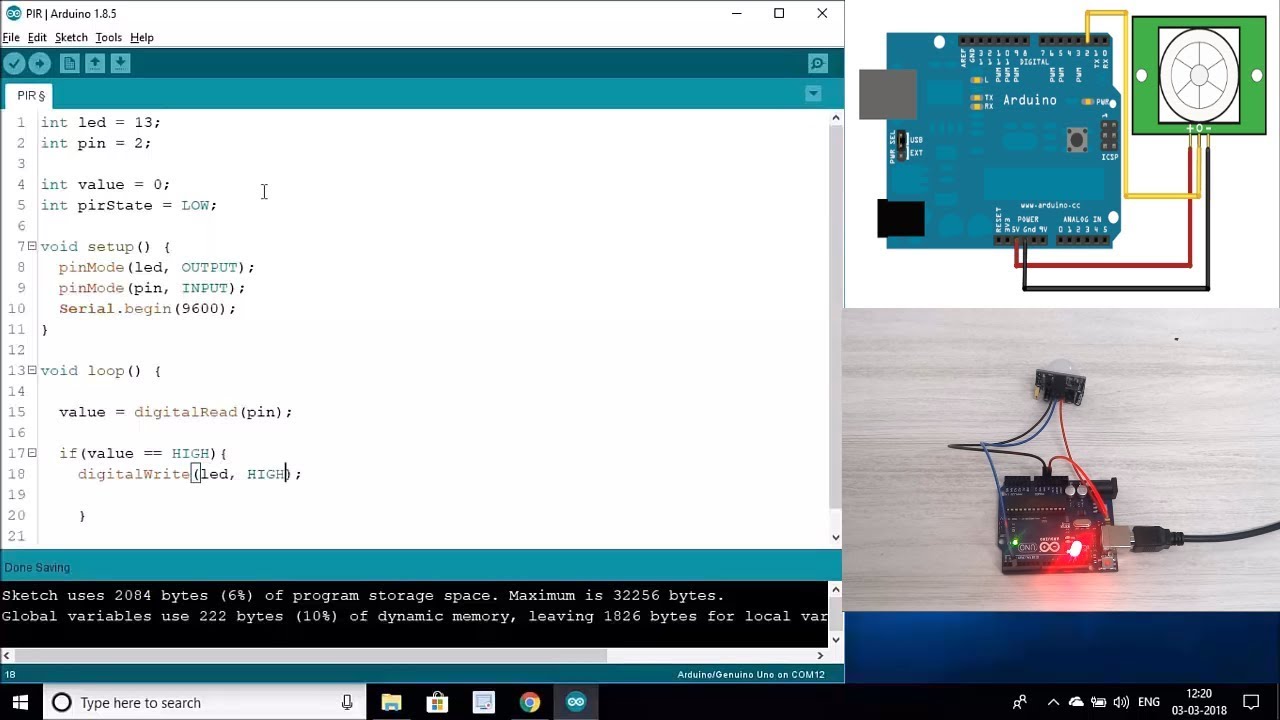Collapse the if block fold marker on line 17

pyautogui.click(x=32, y=453)
